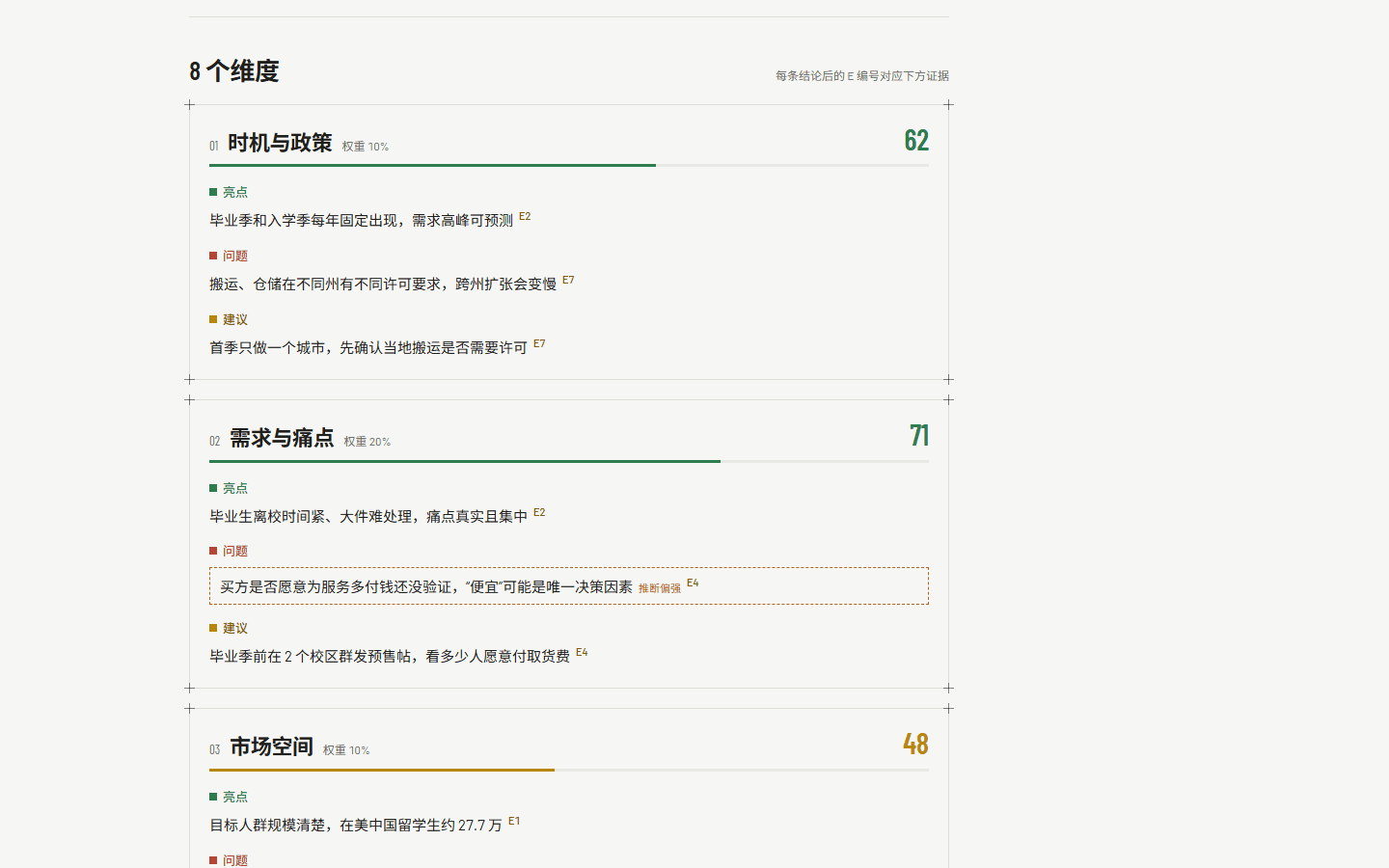Click the 建议 label in the 时机与政策 card

[229, 319]
